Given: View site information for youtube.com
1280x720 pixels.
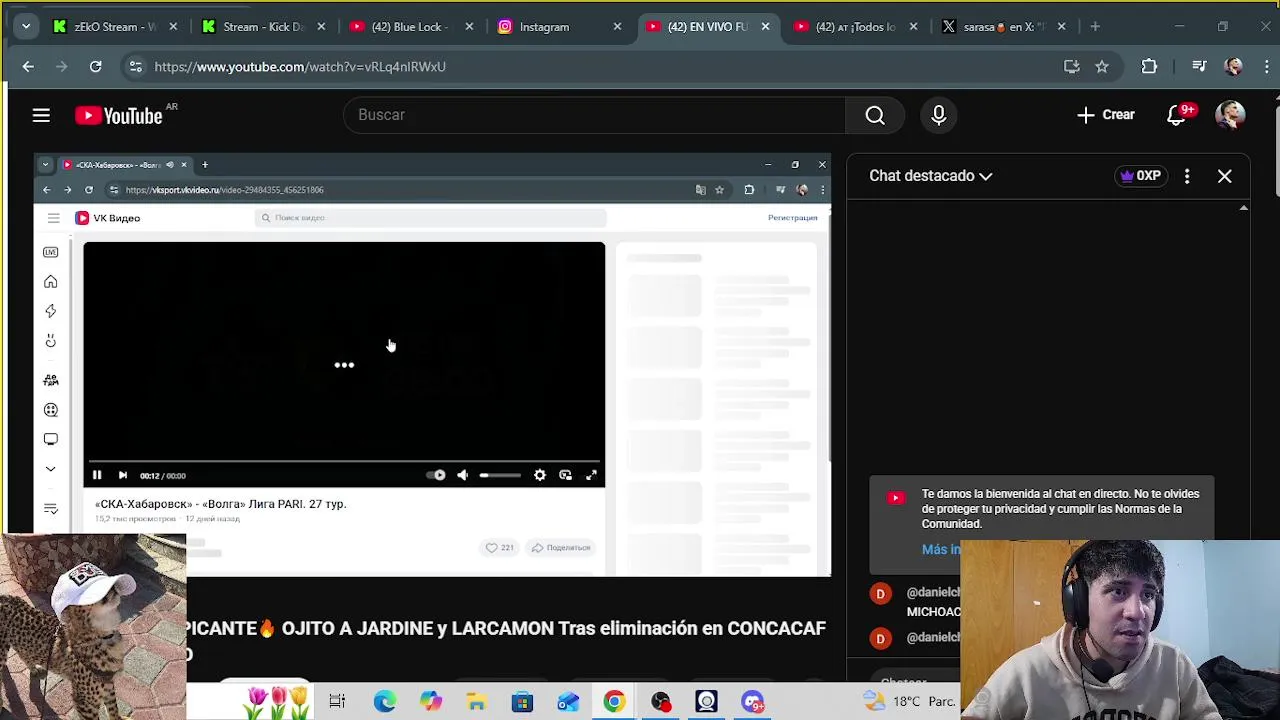Looking at the screenshot, I should (134, 67).
